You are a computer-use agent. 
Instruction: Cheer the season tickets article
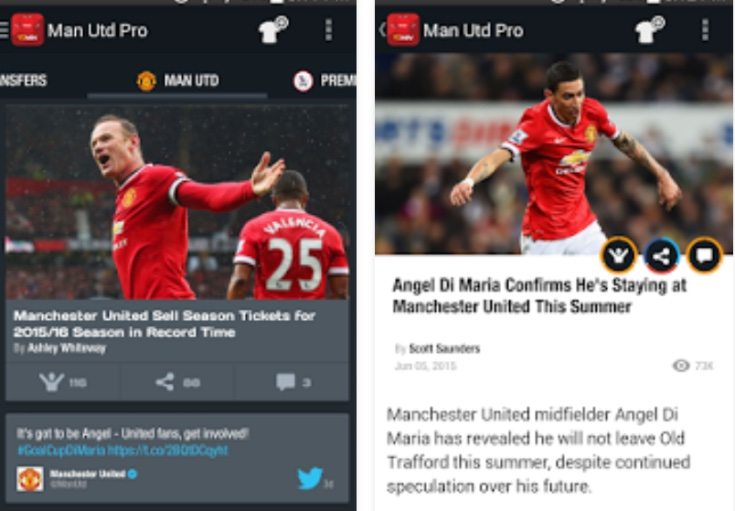click(62, 382)
